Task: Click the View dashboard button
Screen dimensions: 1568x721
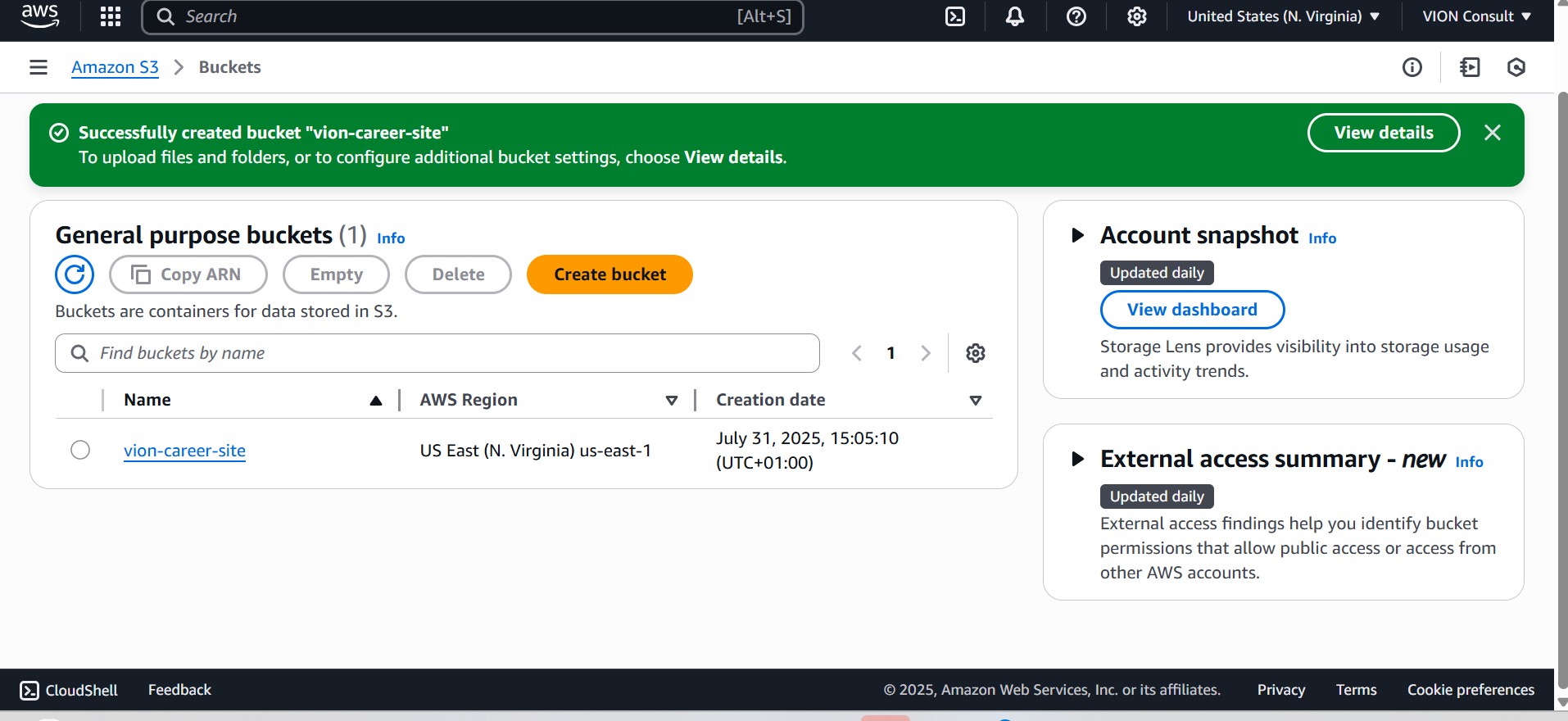Action: coord(1192,310)
